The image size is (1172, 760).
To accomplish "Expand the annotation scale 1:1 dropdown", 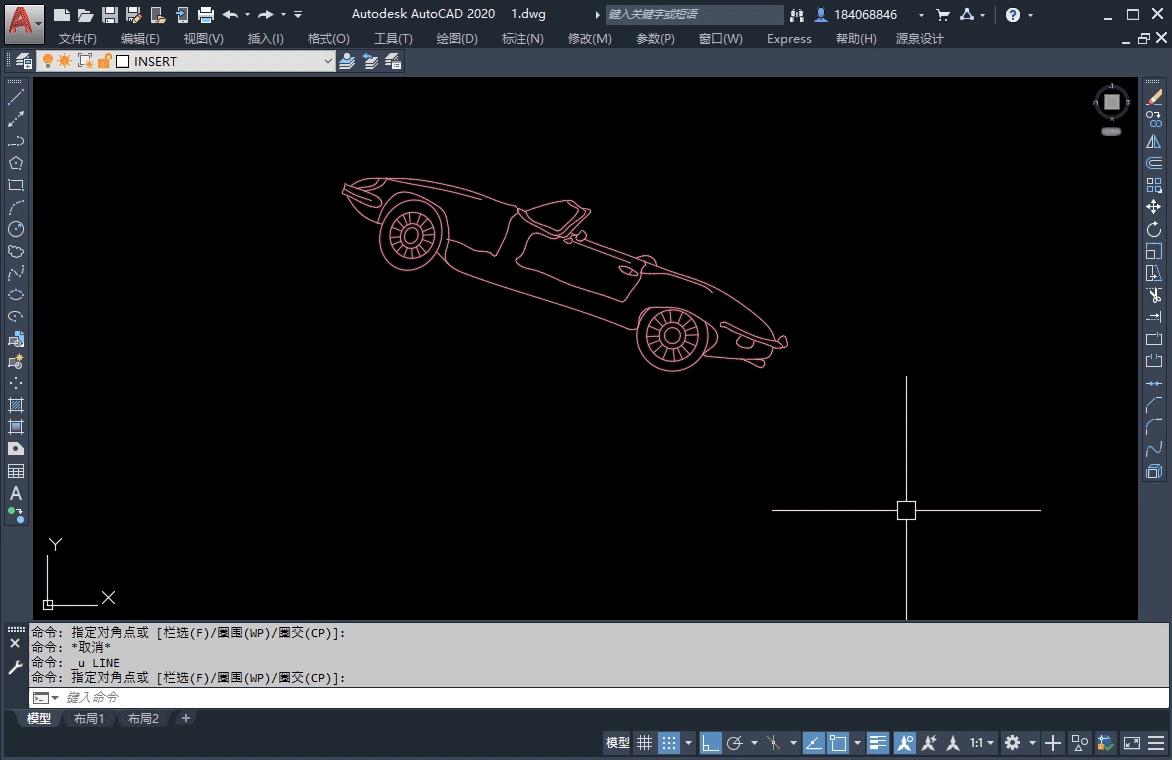I will (988, 742).
